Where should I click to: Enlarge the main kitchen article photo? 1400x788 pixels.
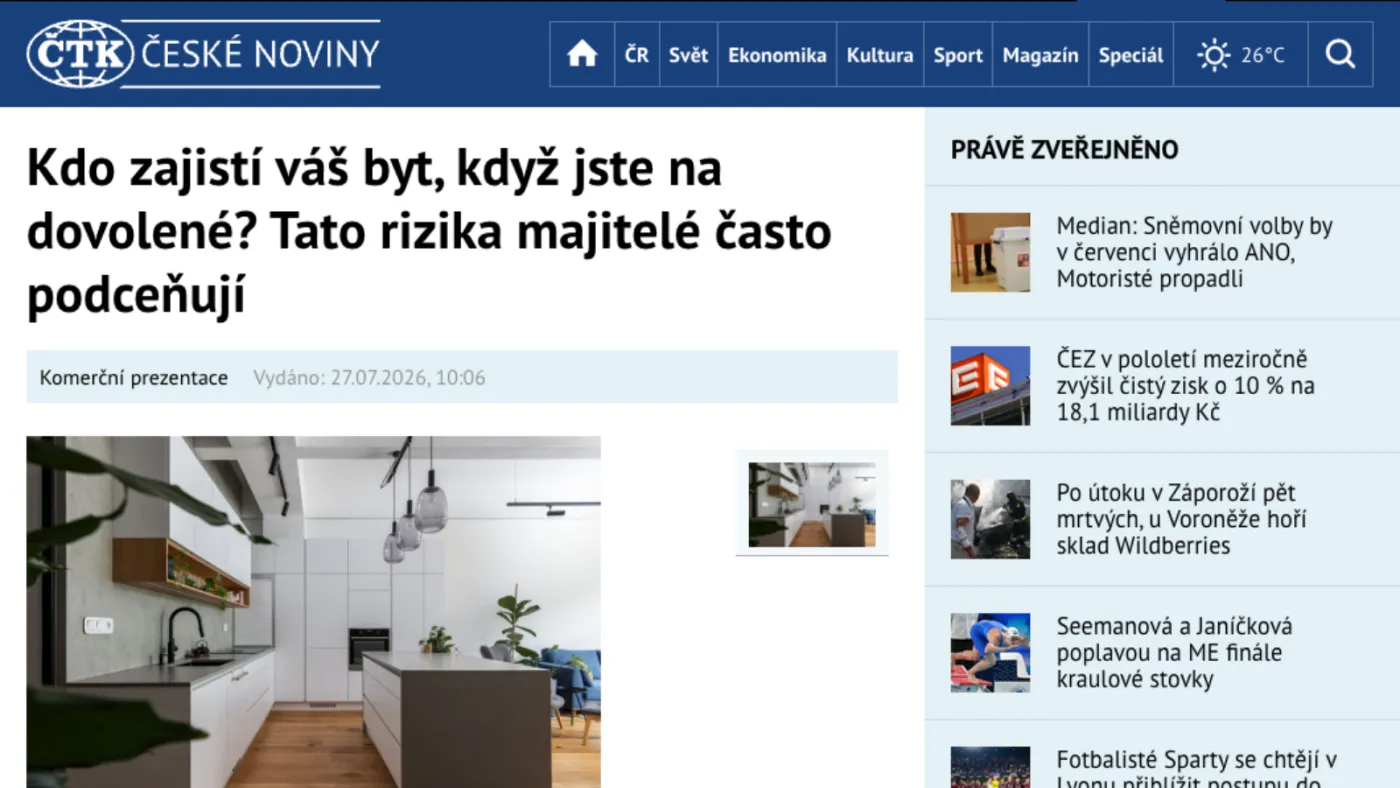(313, 612)
